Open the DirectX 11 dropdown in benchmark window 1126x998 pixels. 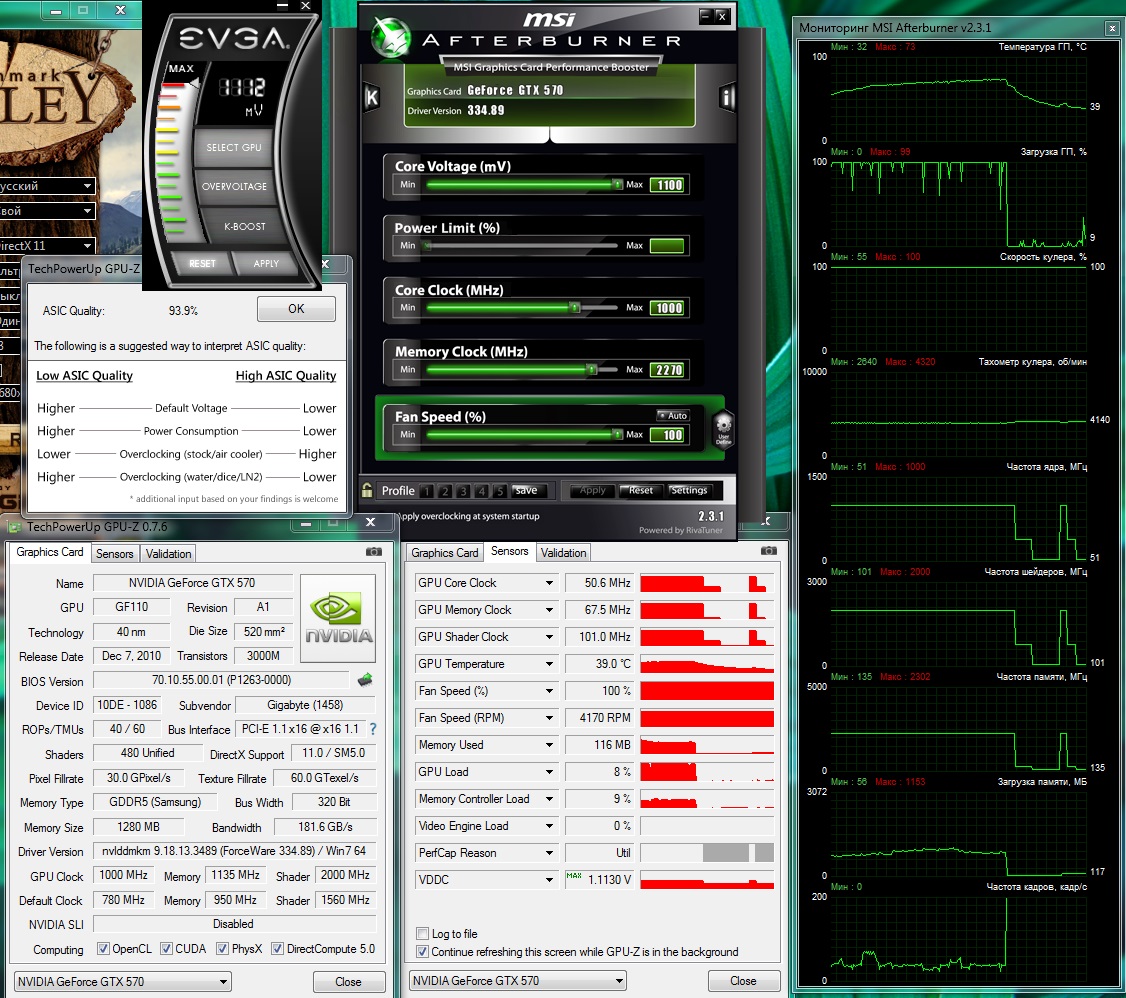click(47, 246)
